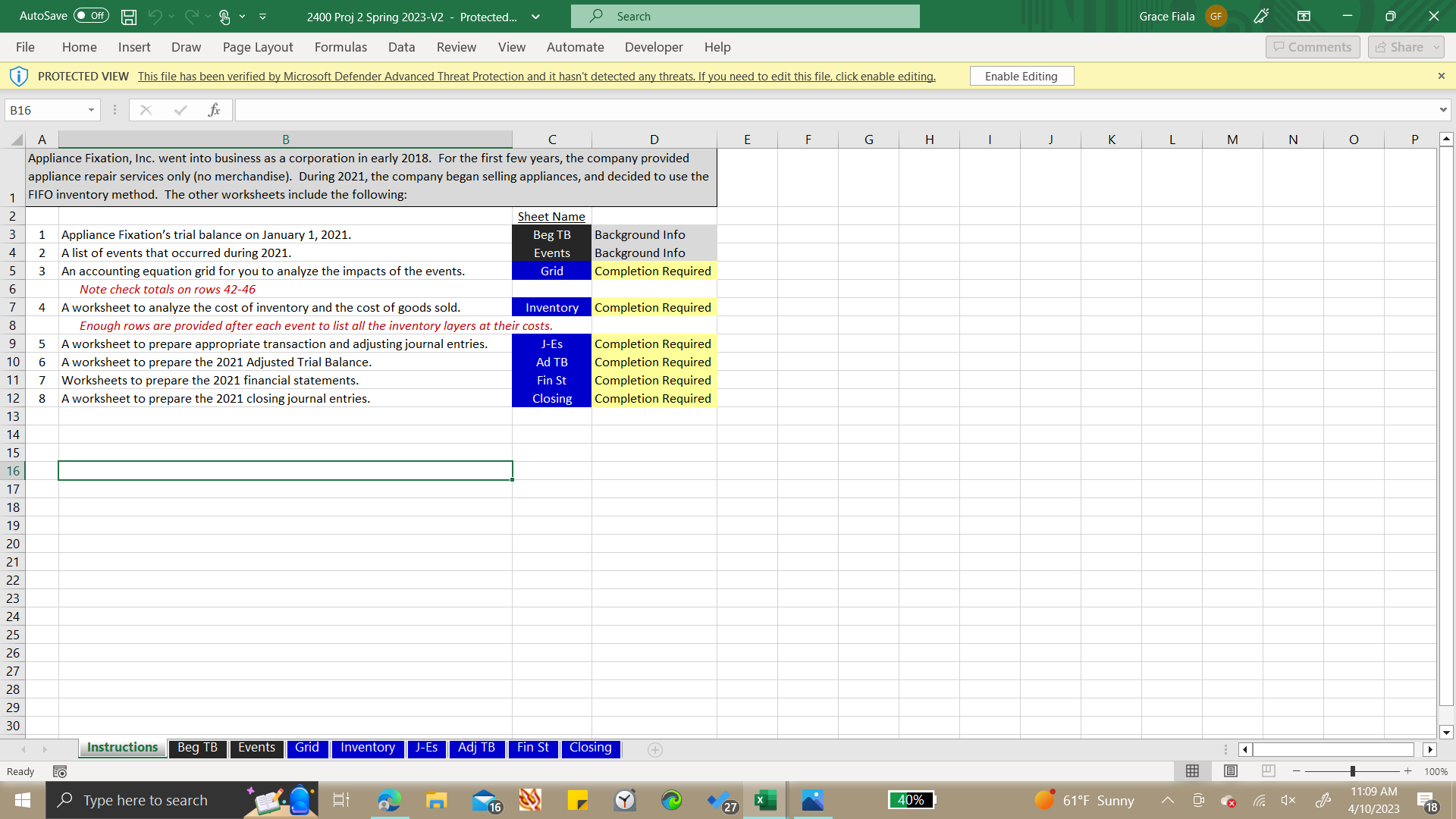
Task: Toggle Protected View enable editing
Action: [x=1022, y=76]
